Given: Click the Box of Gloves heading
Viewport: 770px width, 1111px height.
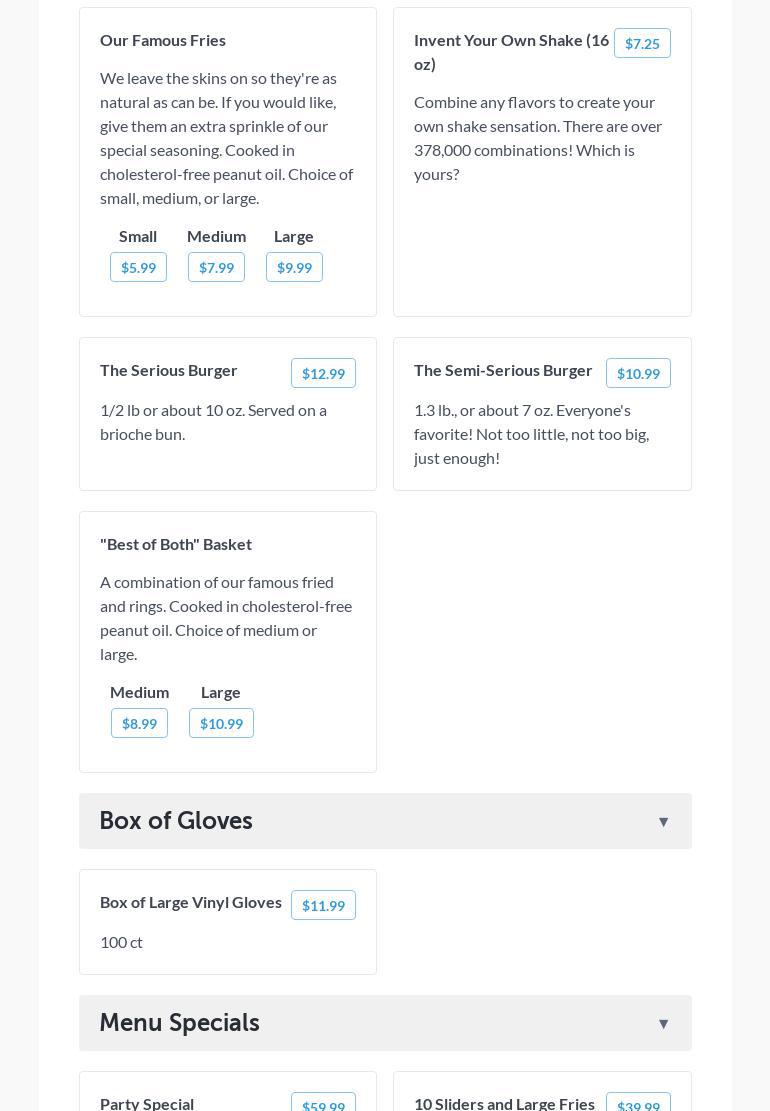Looking at the screenshot, I should pos(176,821).
